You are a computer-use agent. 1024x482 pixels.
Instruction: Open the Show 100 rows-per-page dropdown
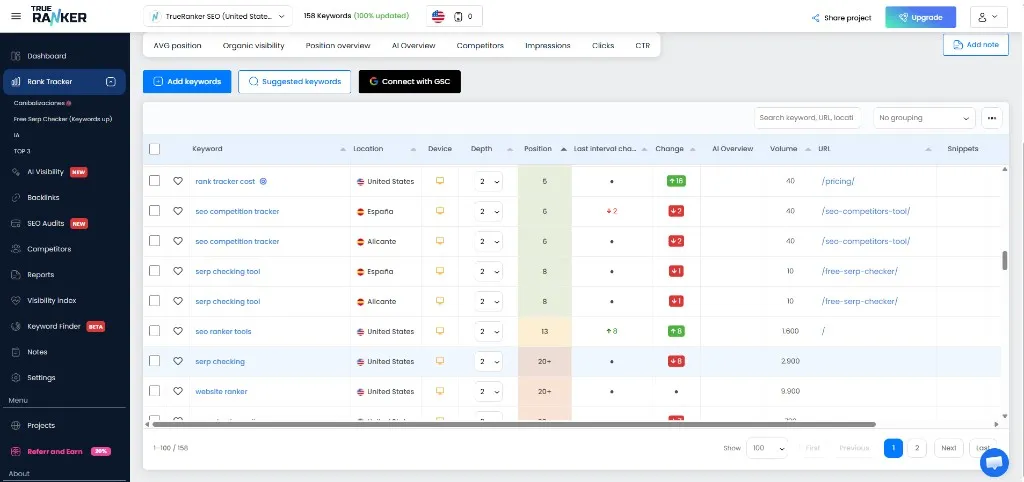pyautogui.click(x=767, y=448)
